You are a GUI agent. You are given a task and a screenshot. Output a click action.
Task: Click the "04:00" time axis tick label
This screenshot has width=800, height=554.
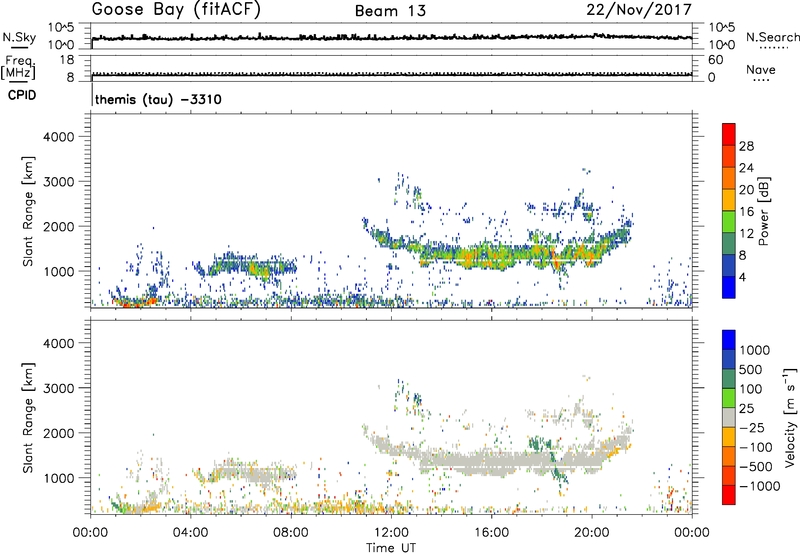coord(191,533)
